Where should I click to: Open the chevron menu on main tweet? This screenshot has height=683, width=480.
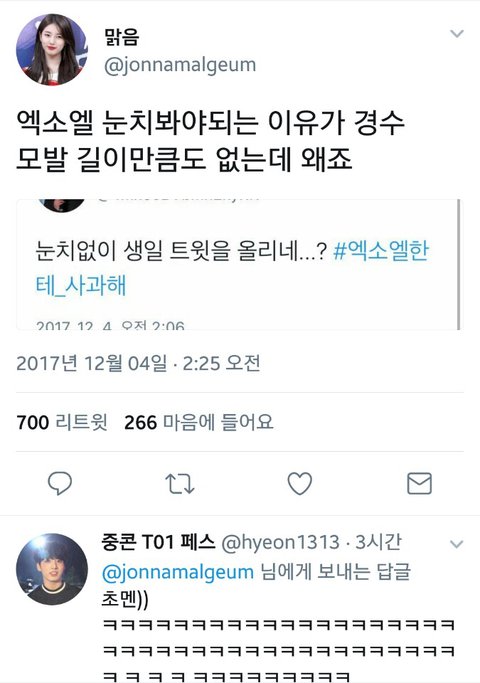tap(456, 34)
